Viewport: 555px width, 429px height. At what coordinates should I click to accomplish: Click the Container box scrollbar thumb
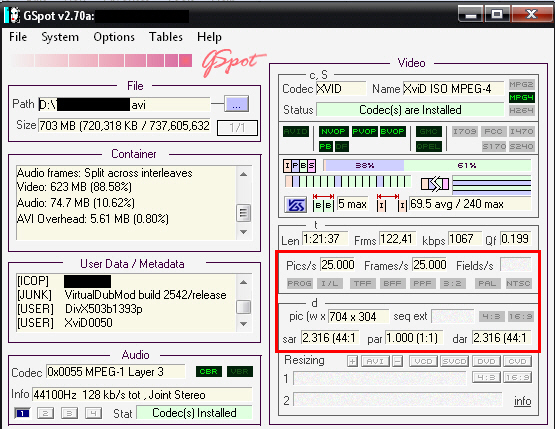pos(244,213)
